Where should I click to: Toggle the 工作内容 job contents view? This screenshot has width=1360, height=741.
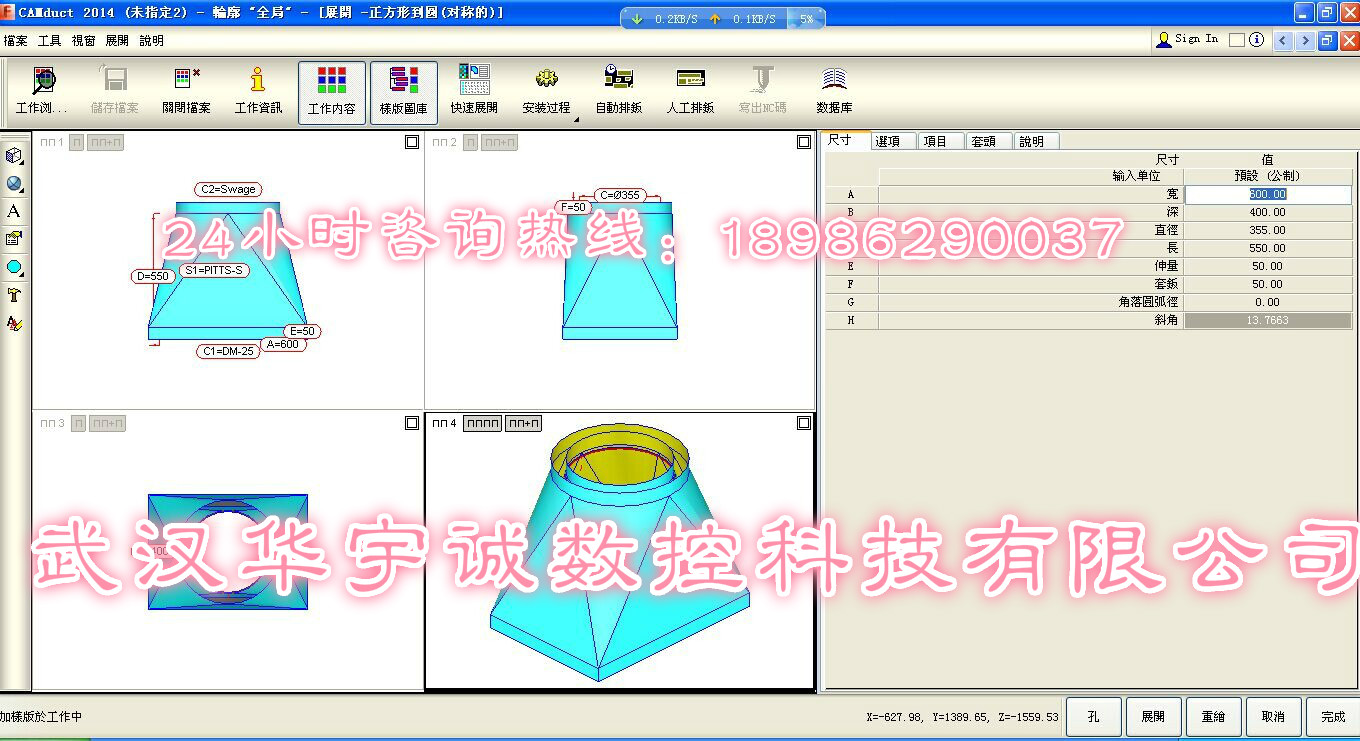point(331,92)
